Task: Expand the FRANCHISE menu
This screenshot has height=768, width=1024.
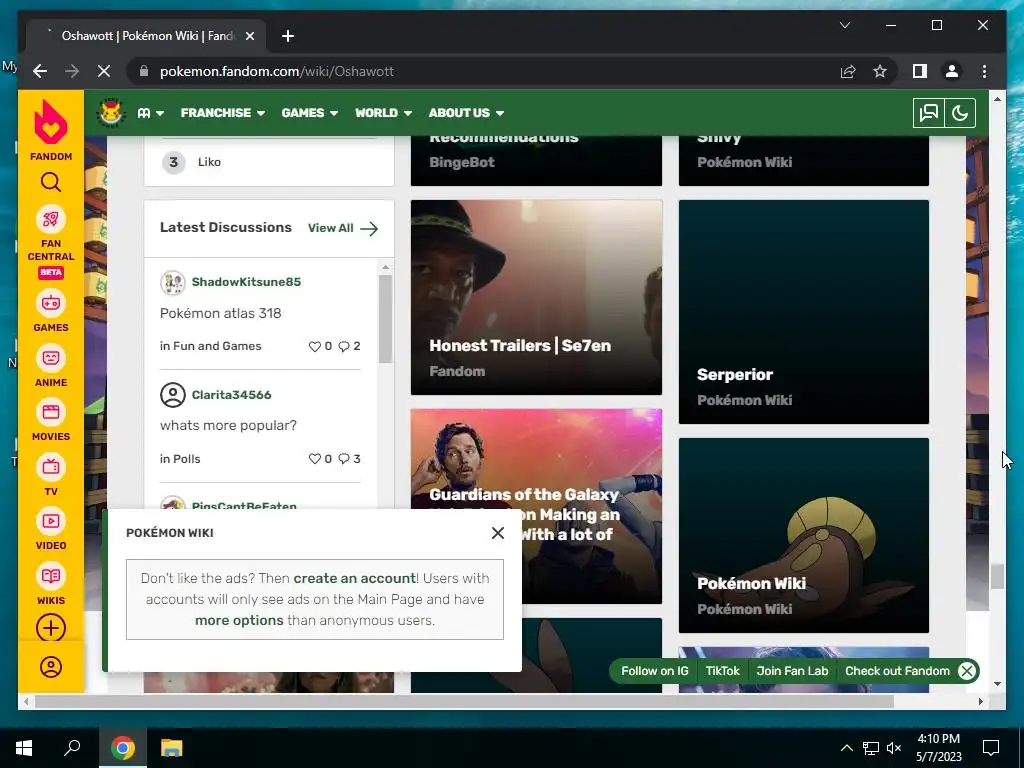Action: (x=223, y=113)
